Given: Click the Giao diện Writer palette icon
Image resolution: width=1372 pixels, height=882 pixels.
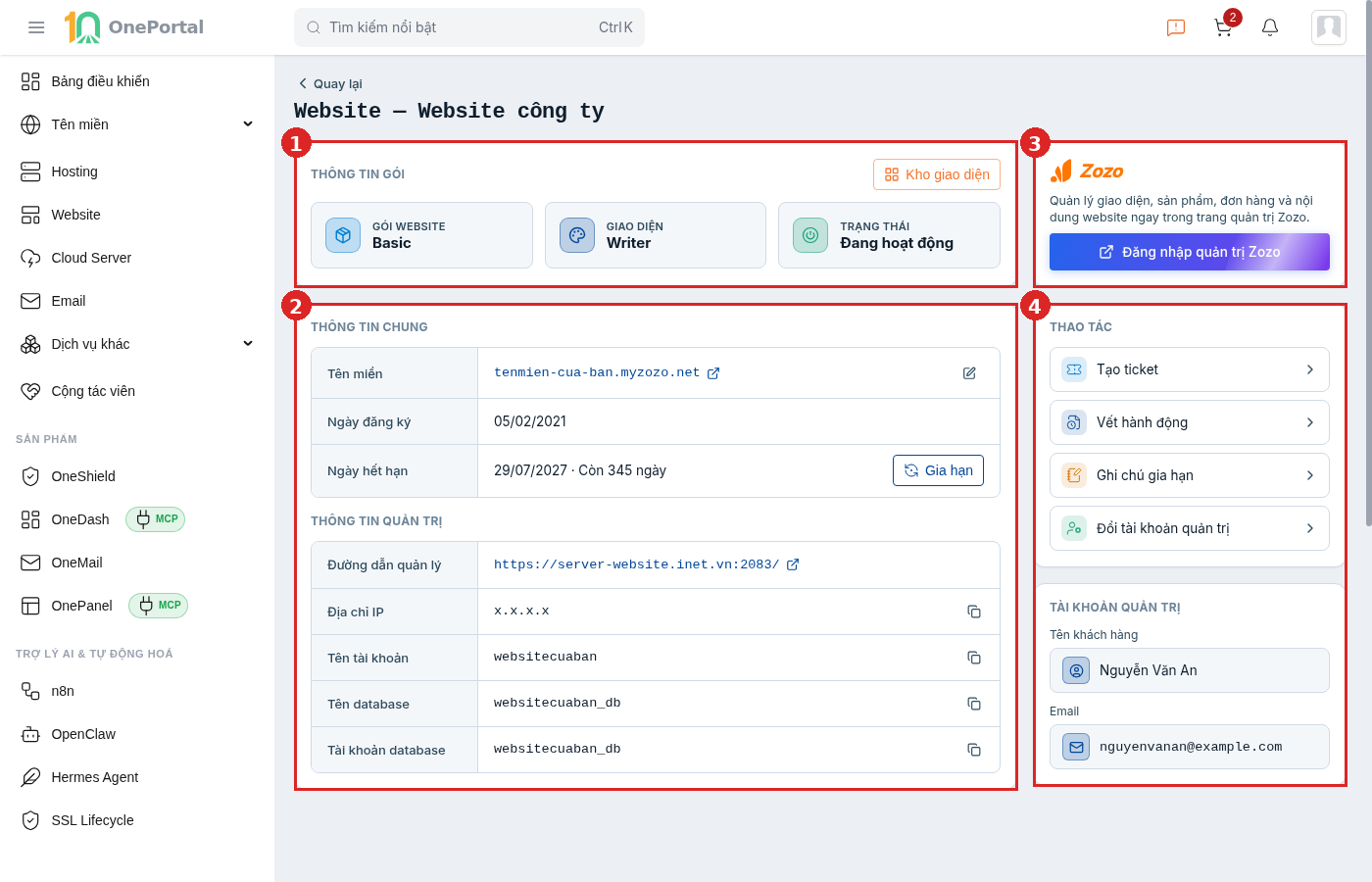Looking at the screenshot, I should (x=577, y=235).
